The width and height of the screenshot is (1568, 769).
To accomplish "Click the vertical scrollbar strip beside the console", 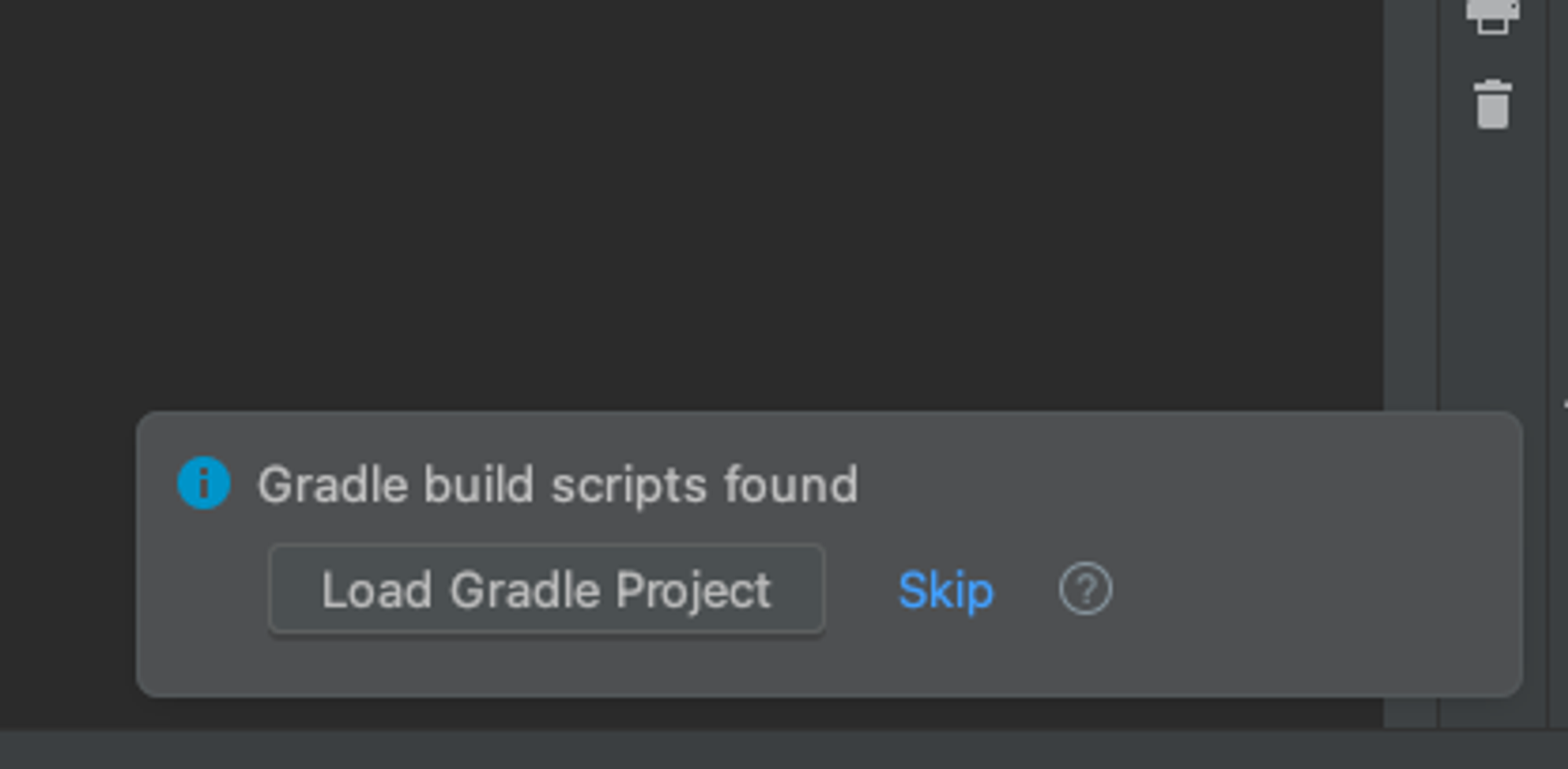I will pos(1410,235).
